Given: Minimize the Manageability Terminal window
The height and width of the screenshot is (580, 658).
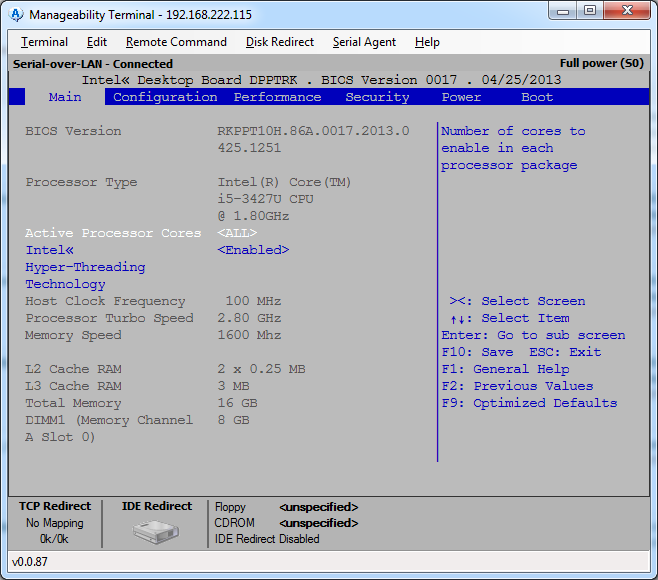Looking at the screenshot, I should point(563,10).
